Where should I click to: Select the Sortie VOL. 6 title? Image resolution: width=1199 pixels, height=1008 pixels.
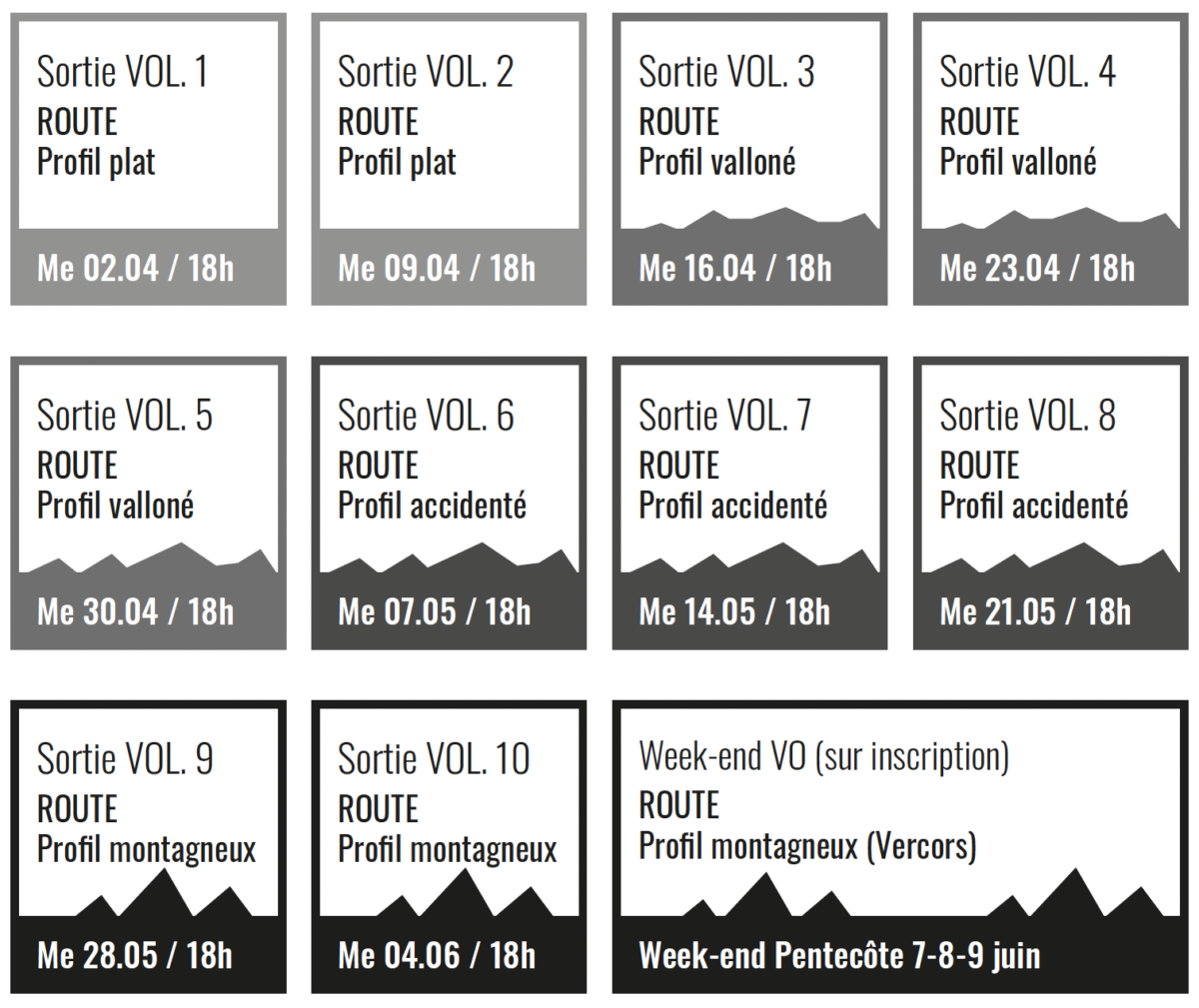pyautogui.click(x=426, y=416)
